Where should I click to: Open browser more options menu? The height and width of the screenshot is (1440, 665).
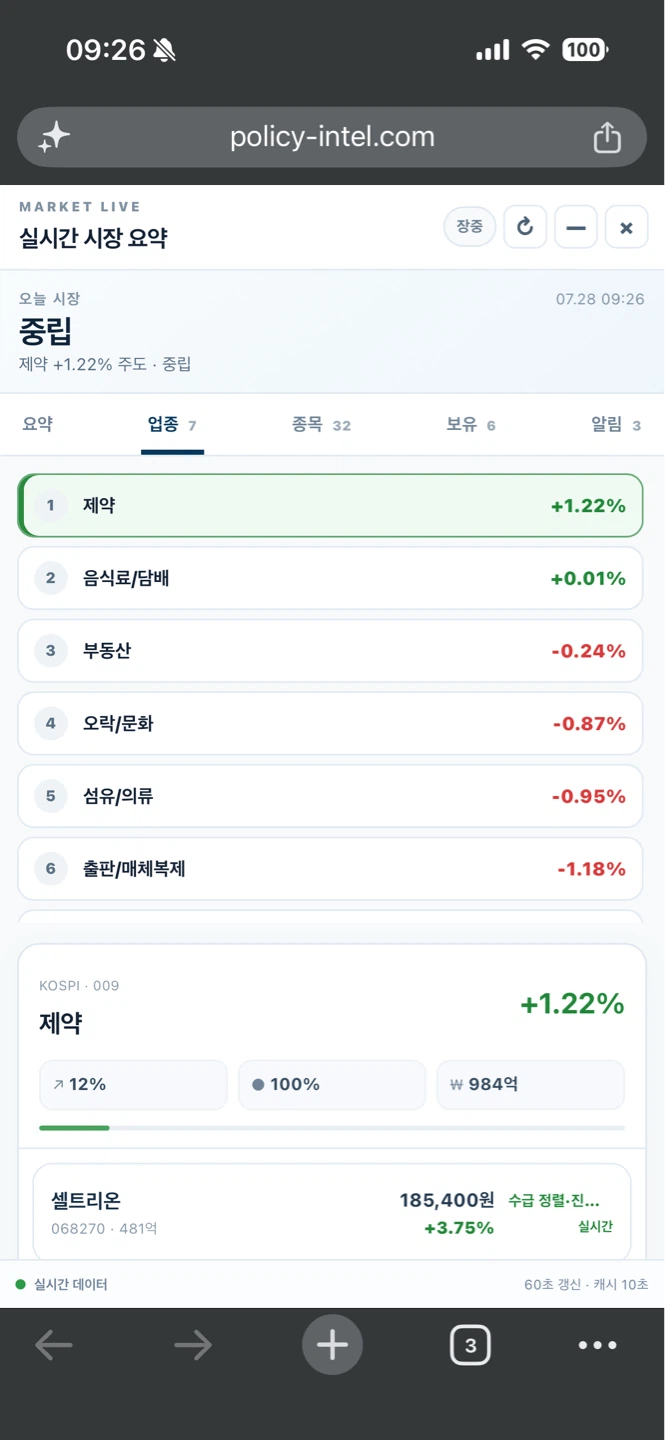coord(598,1345)
